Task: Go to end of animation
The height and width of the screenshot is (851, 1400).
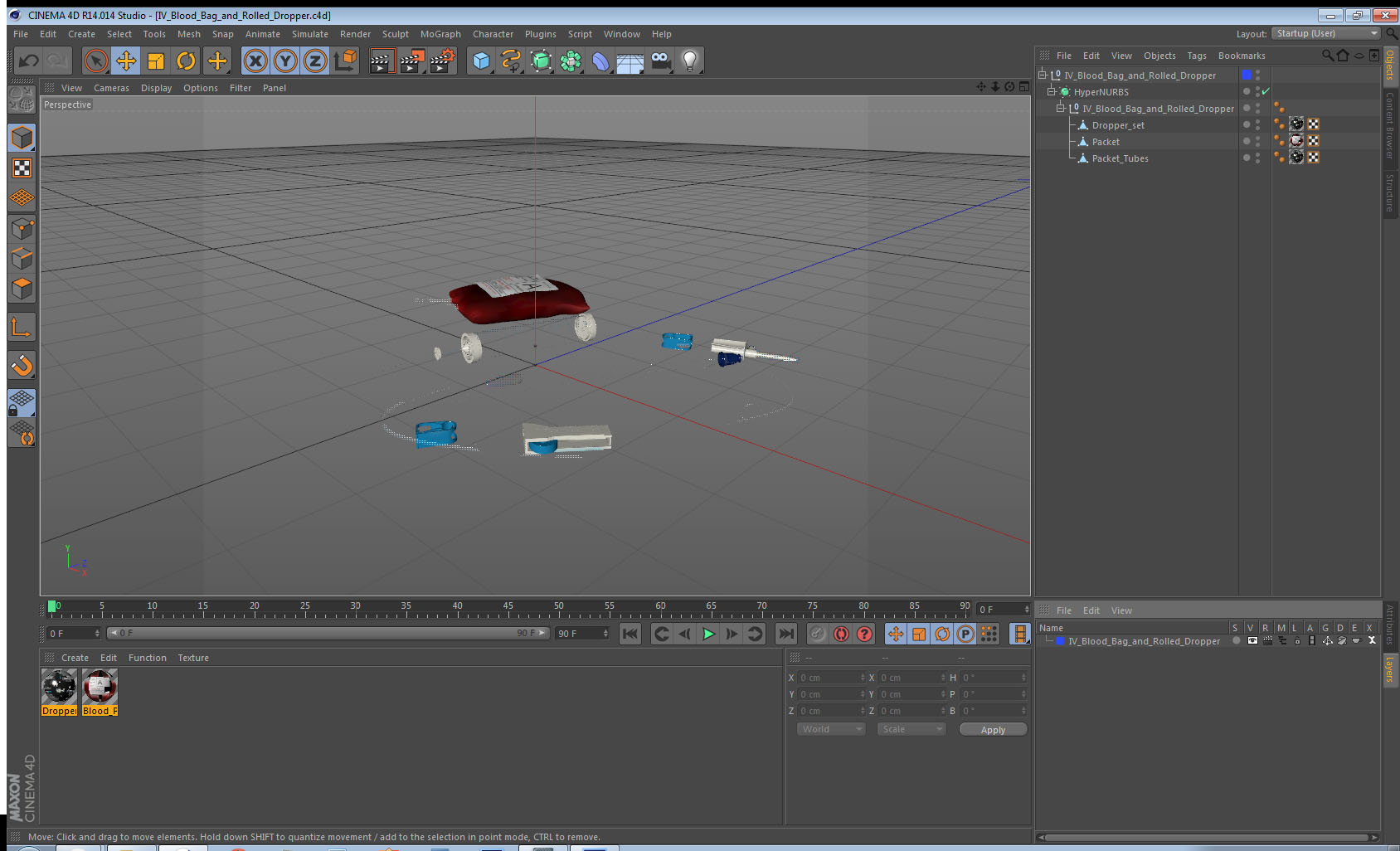Action: 785,634
